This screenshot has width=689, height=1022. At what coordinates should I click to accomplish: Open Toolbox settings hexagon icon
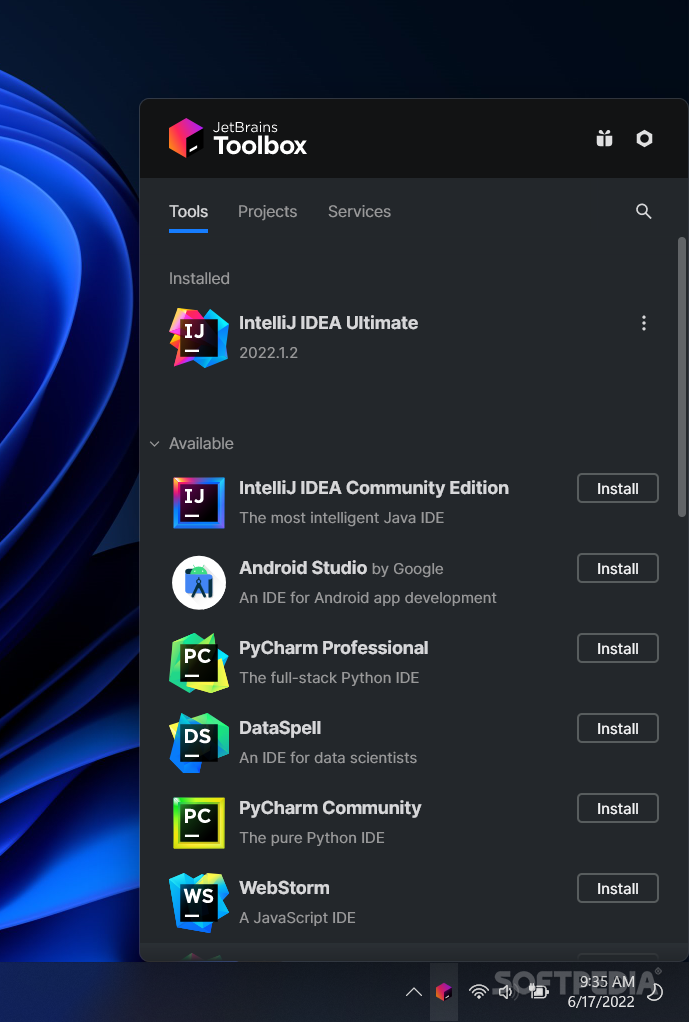click(x=644, y=138)
